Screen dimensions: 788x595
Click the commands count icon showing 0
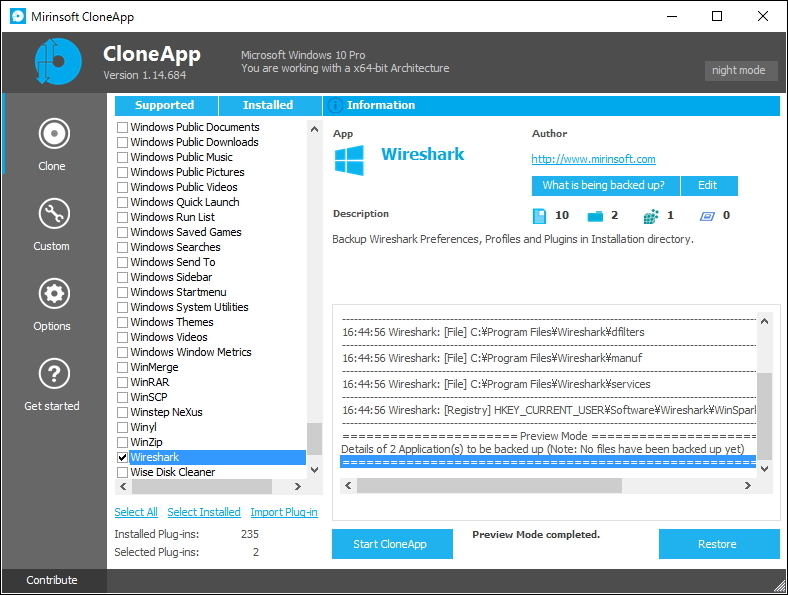click(707, 216)
